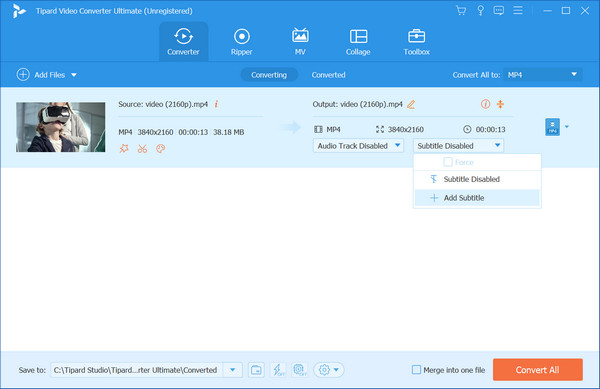Open the Enhance Video palette icon
This screenshot has height=389, width=600.
[161, 148]
